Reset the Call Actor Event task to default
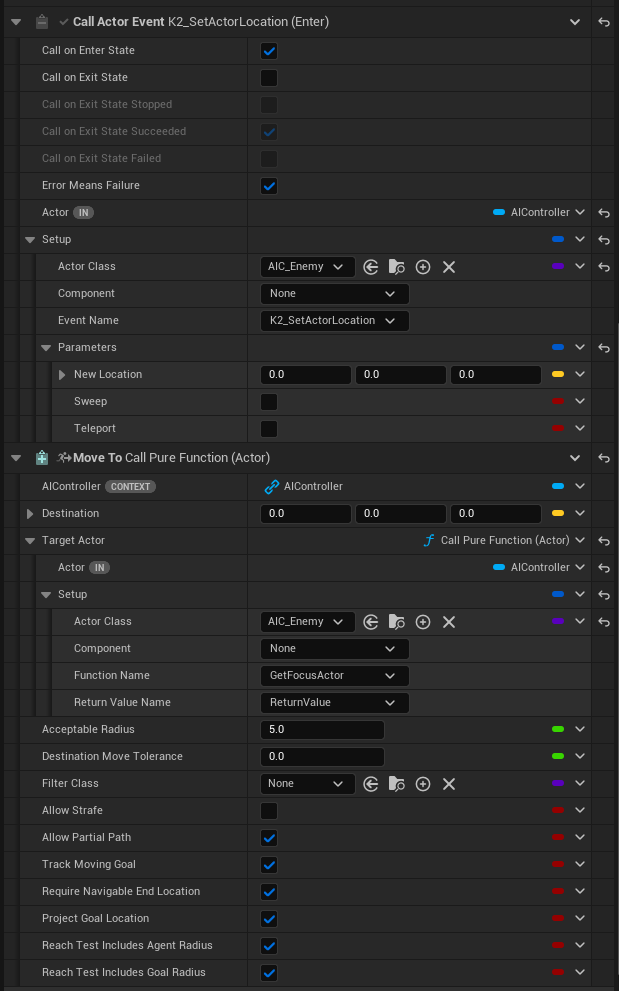The image size is (619, 991). (604, 22)
